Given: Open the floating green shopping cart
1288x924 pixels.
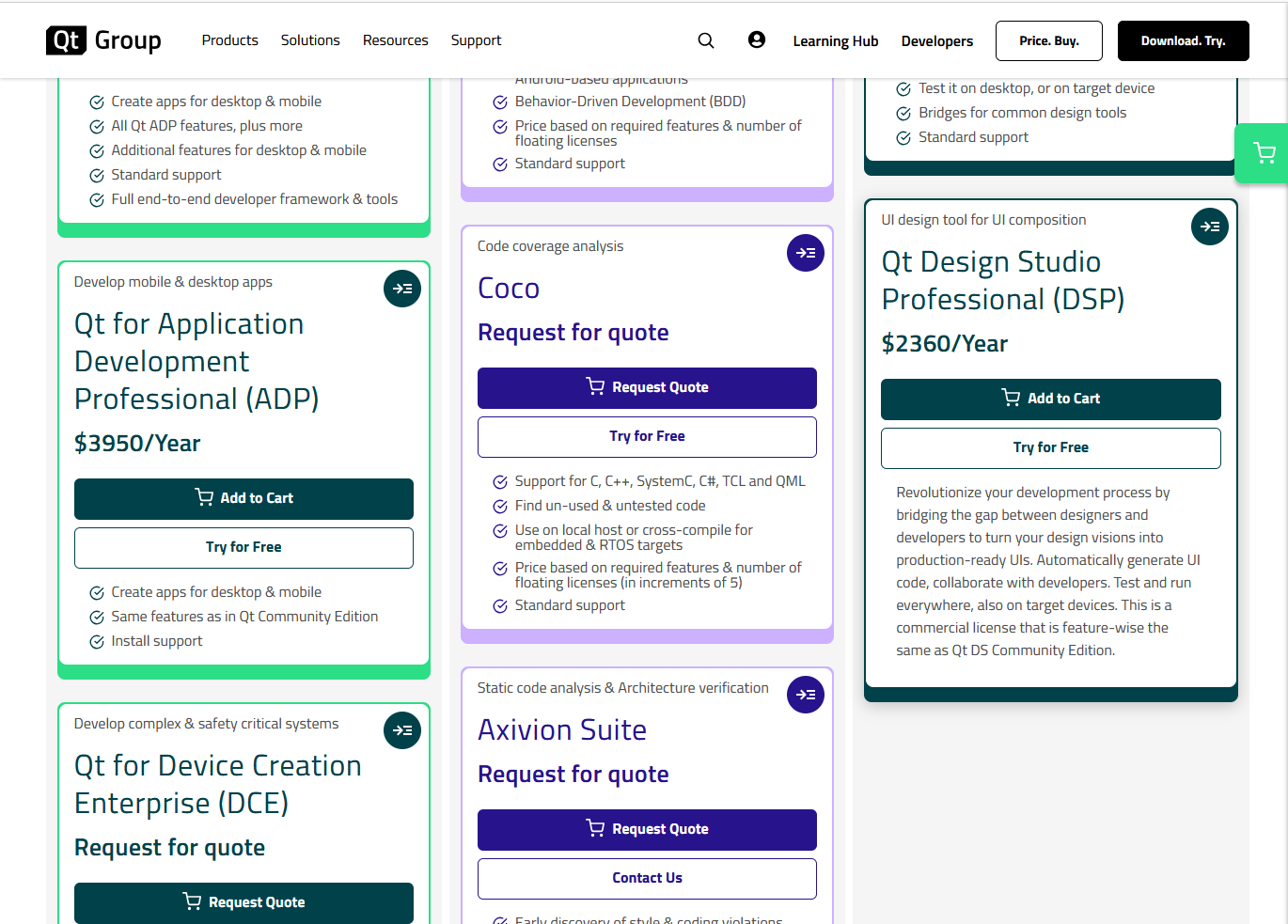Looking at the screenshot, I should [1264, 153].
